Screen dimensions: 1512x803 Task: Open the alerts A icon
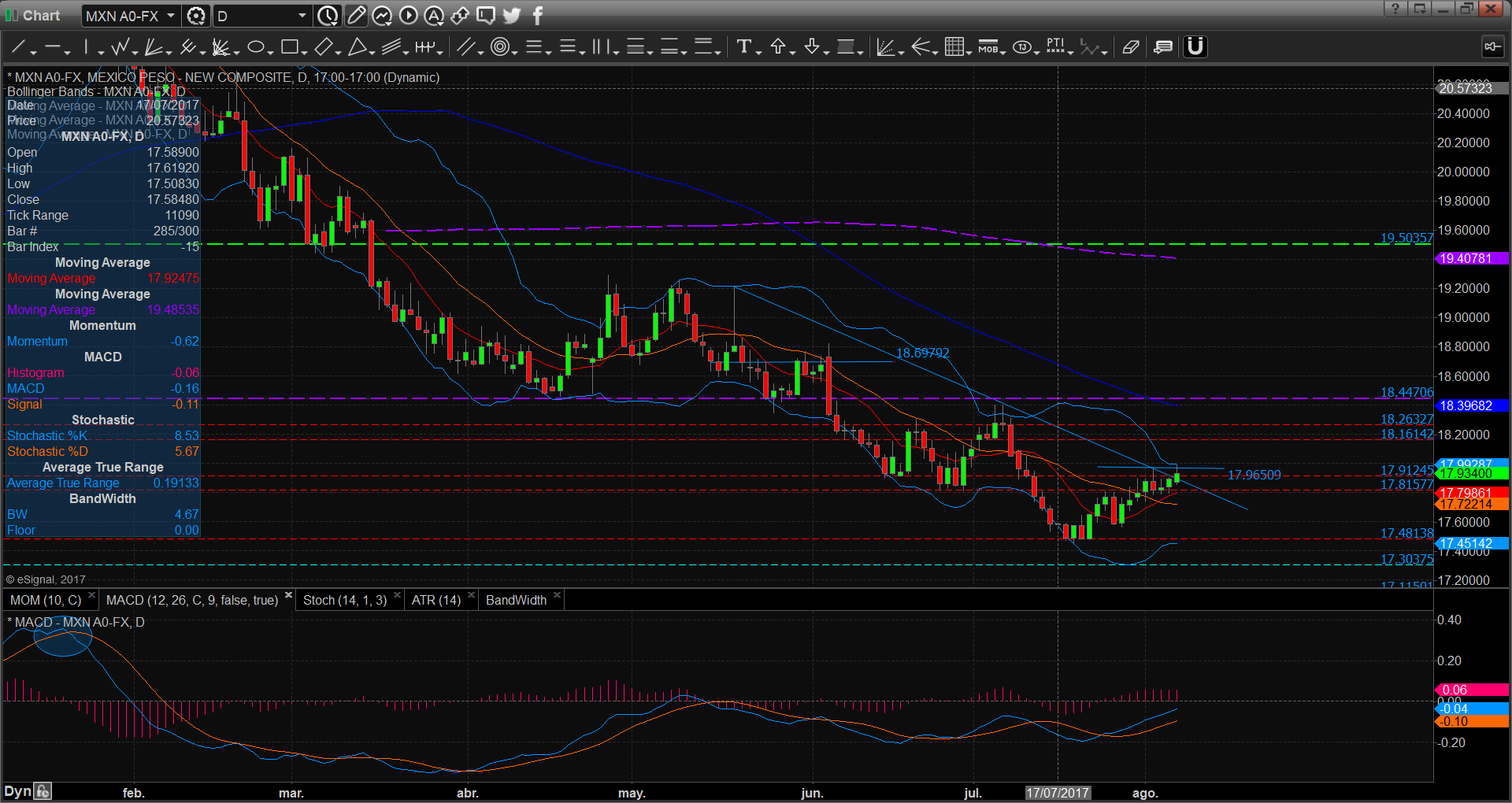tap(434, 15)
